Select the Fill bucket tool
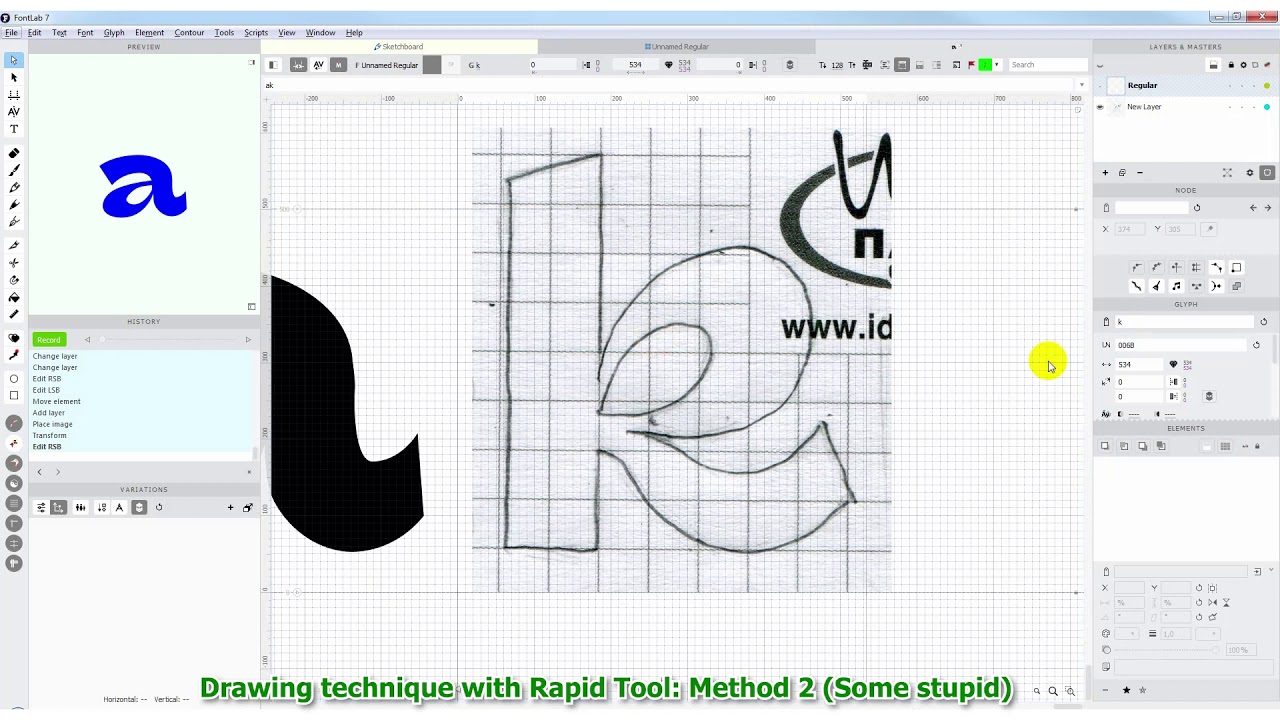This screenshot has width=1280, height=720. (x=14, y=297)
